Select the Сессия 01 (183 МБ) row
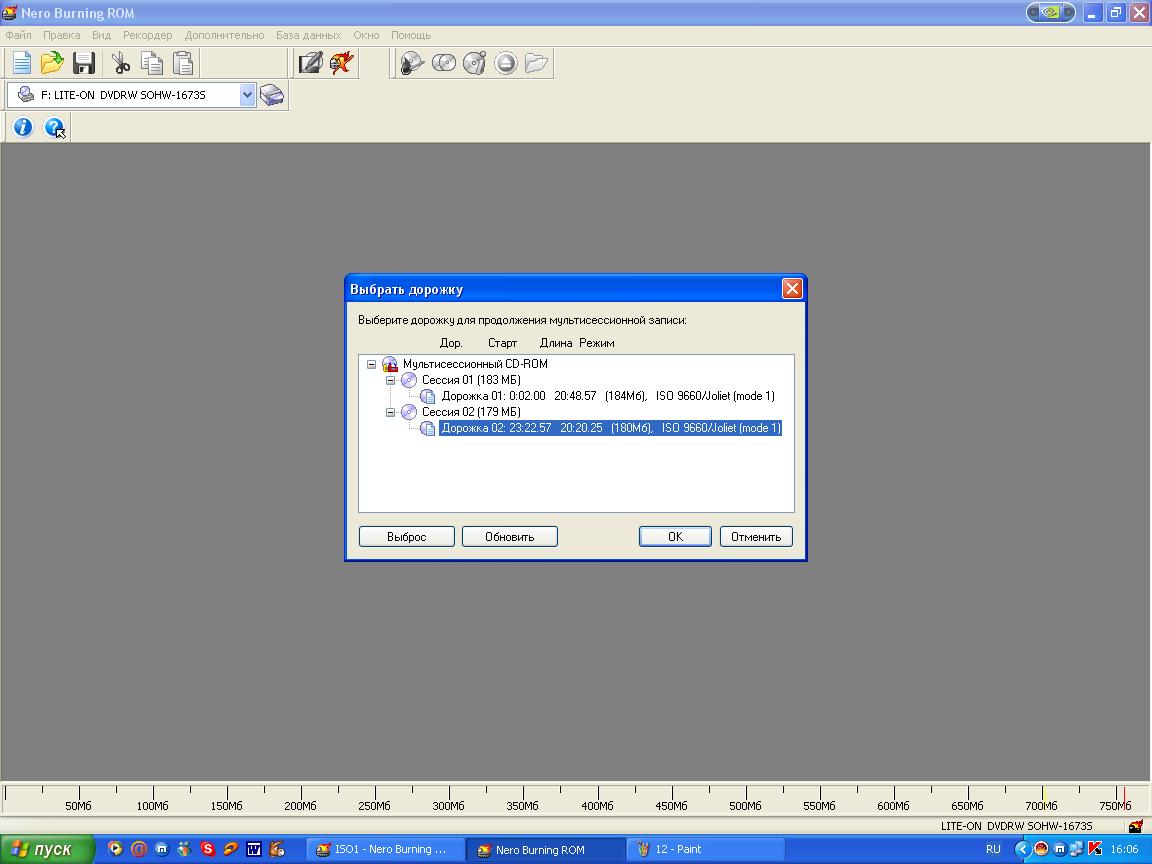The height and width of the screenshot is (864, 1152). click(x=471, y=380)
